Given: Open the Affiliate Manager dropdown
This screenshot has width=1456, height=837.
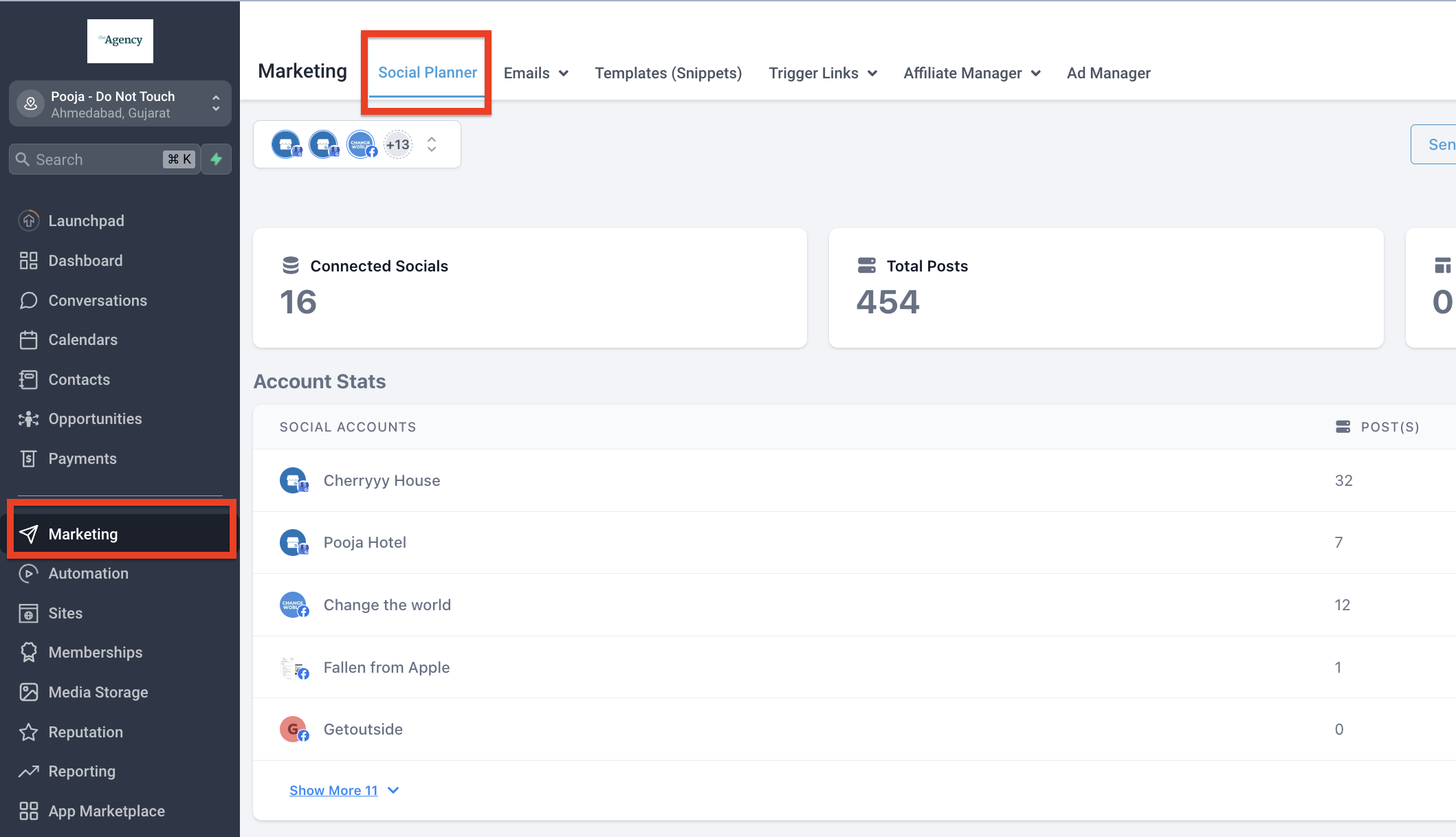Looking at the screenshot, I should coord(971,73).
